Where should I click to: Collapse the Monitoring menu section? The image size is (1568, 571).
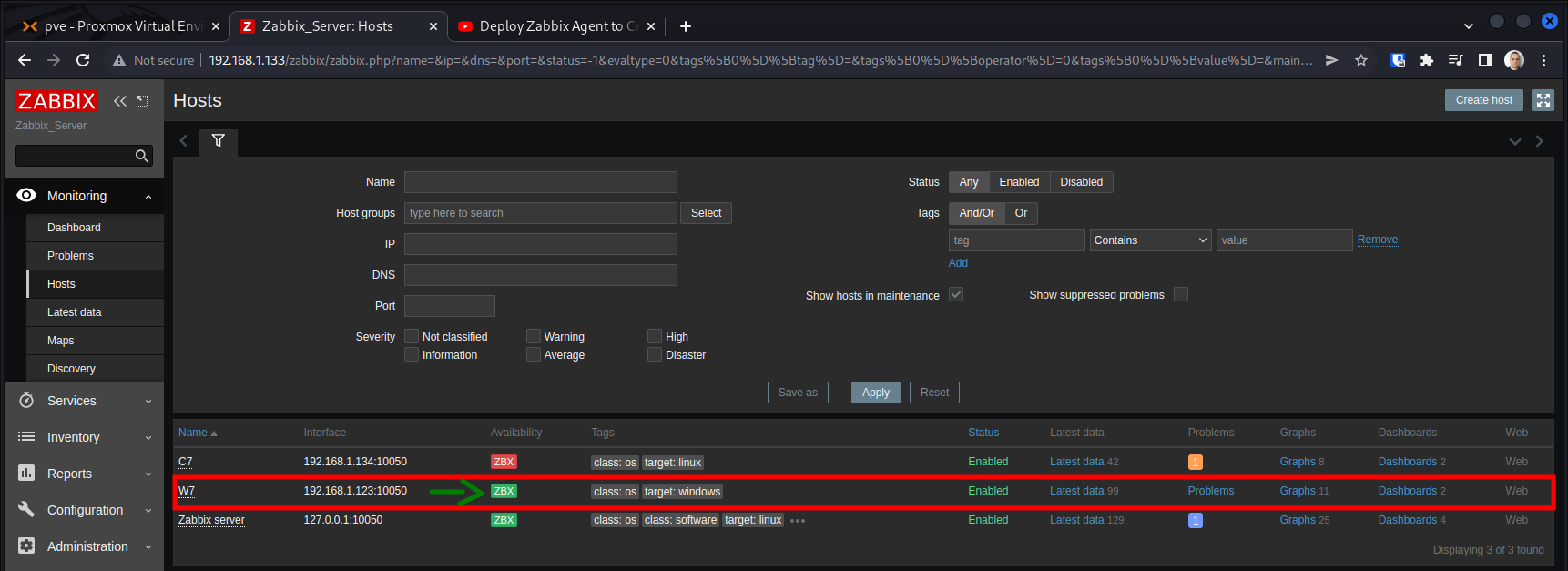pos(84,196)
